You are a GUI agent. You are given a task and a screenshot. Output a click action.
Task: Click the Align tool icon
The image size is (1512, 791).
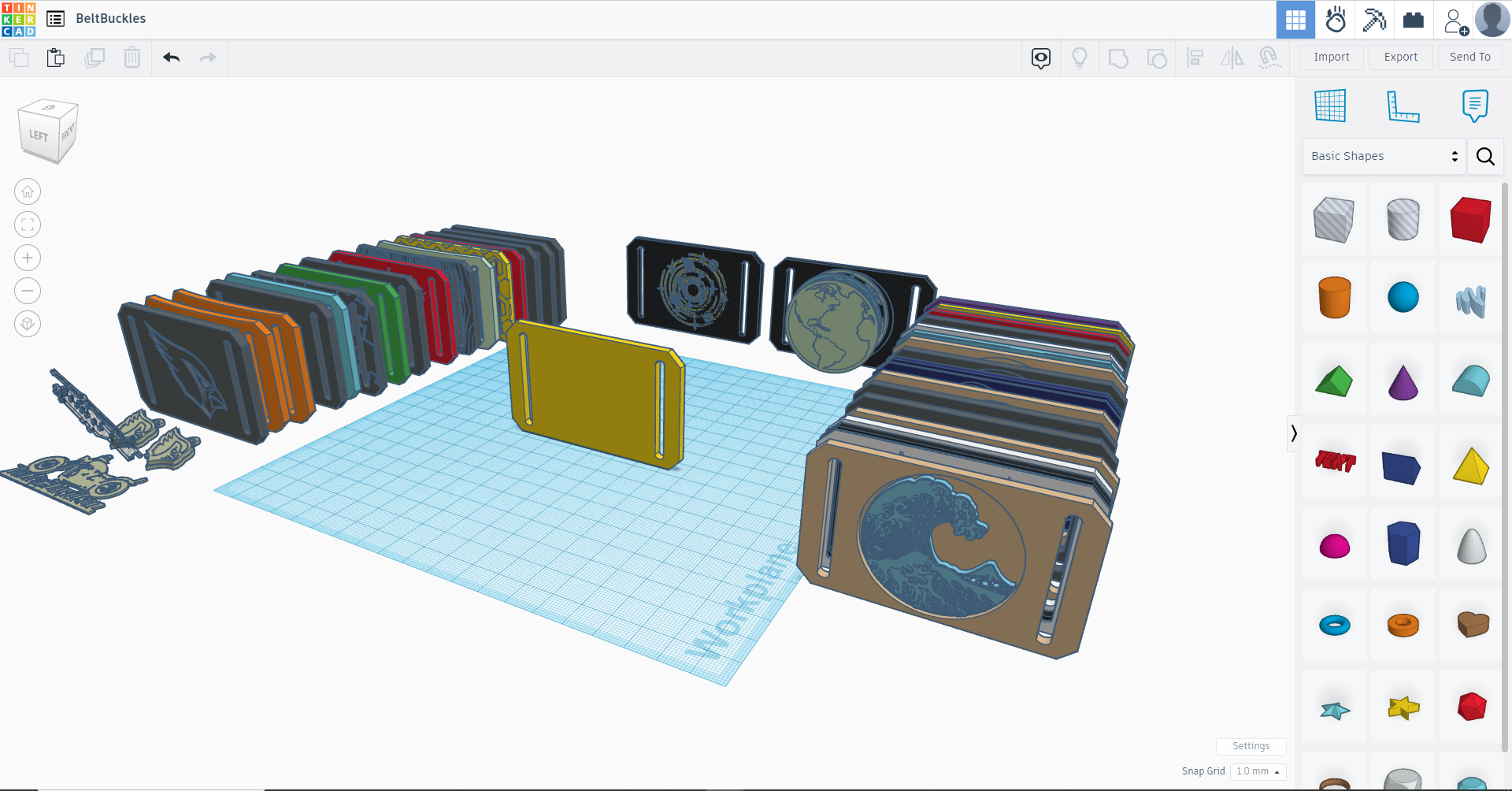pos(1195,58)
